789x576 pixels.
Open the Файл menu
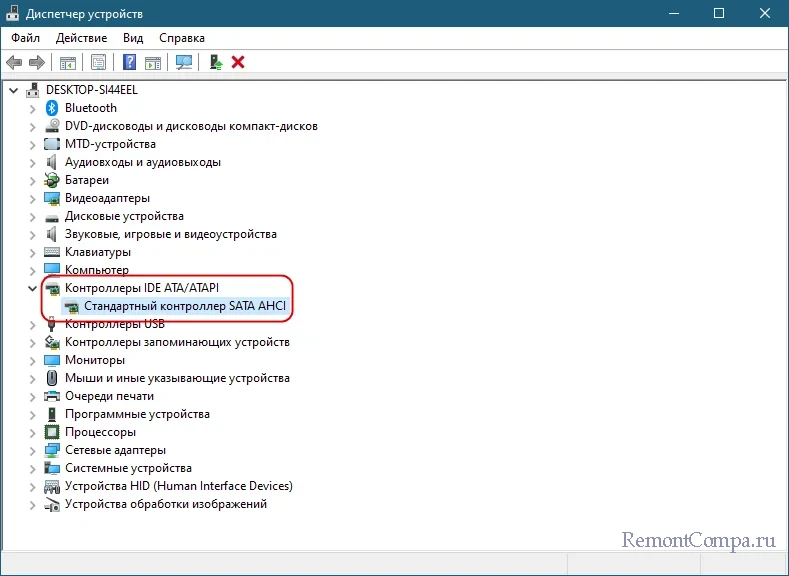click(x=25, y=38)
